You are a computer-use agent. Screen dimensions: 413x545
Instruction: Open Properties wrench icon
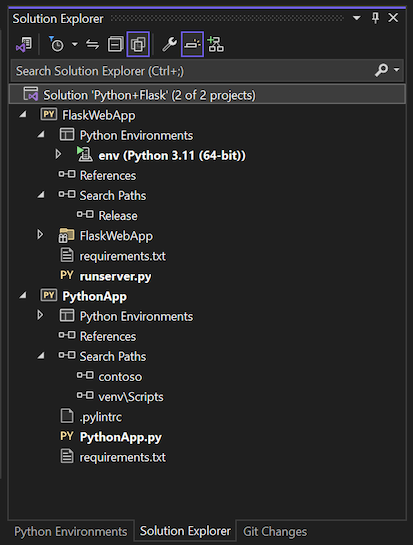click(170, 44)
